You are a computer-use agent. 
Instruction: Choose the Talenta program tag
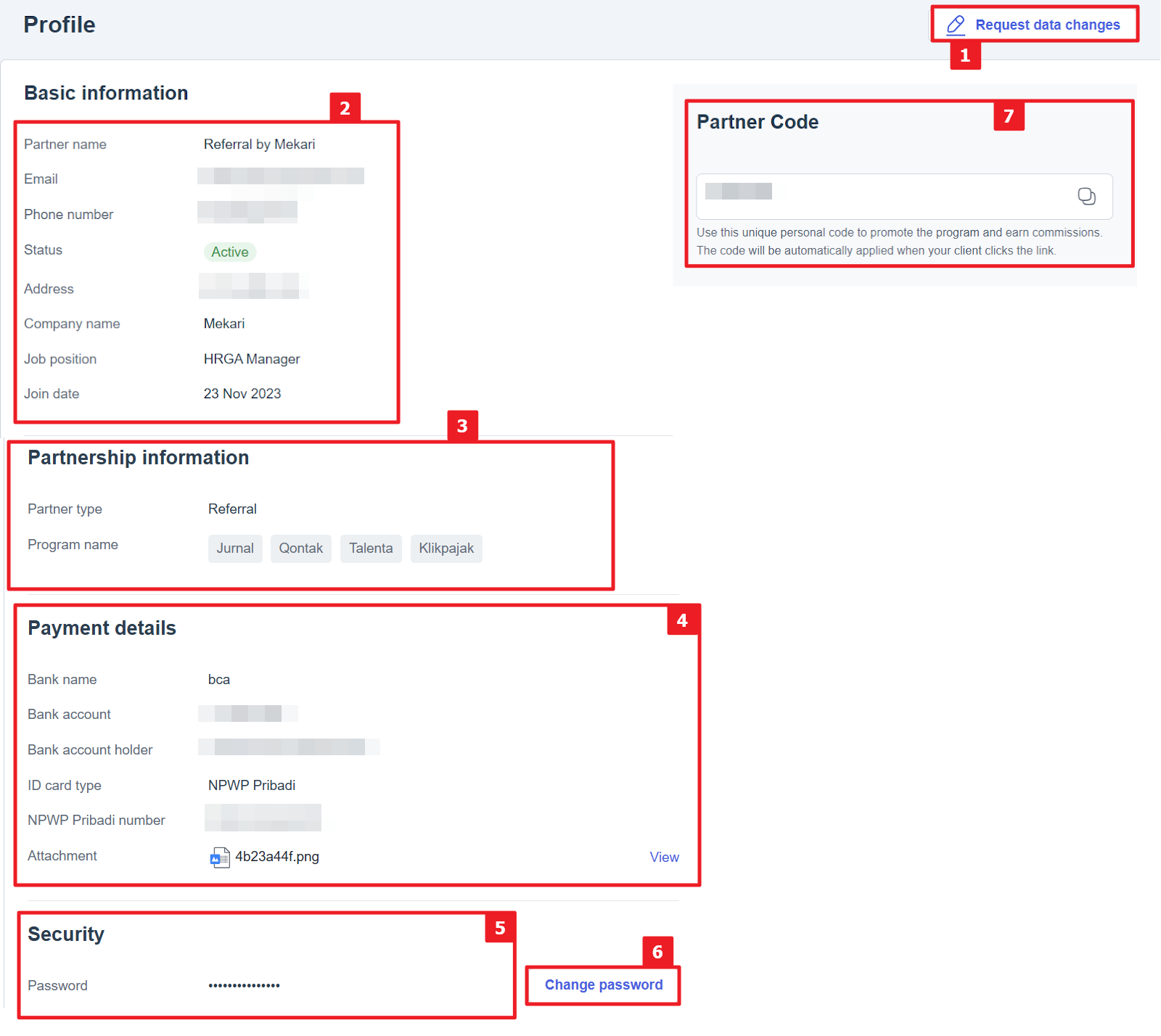[x=371, y=548]
